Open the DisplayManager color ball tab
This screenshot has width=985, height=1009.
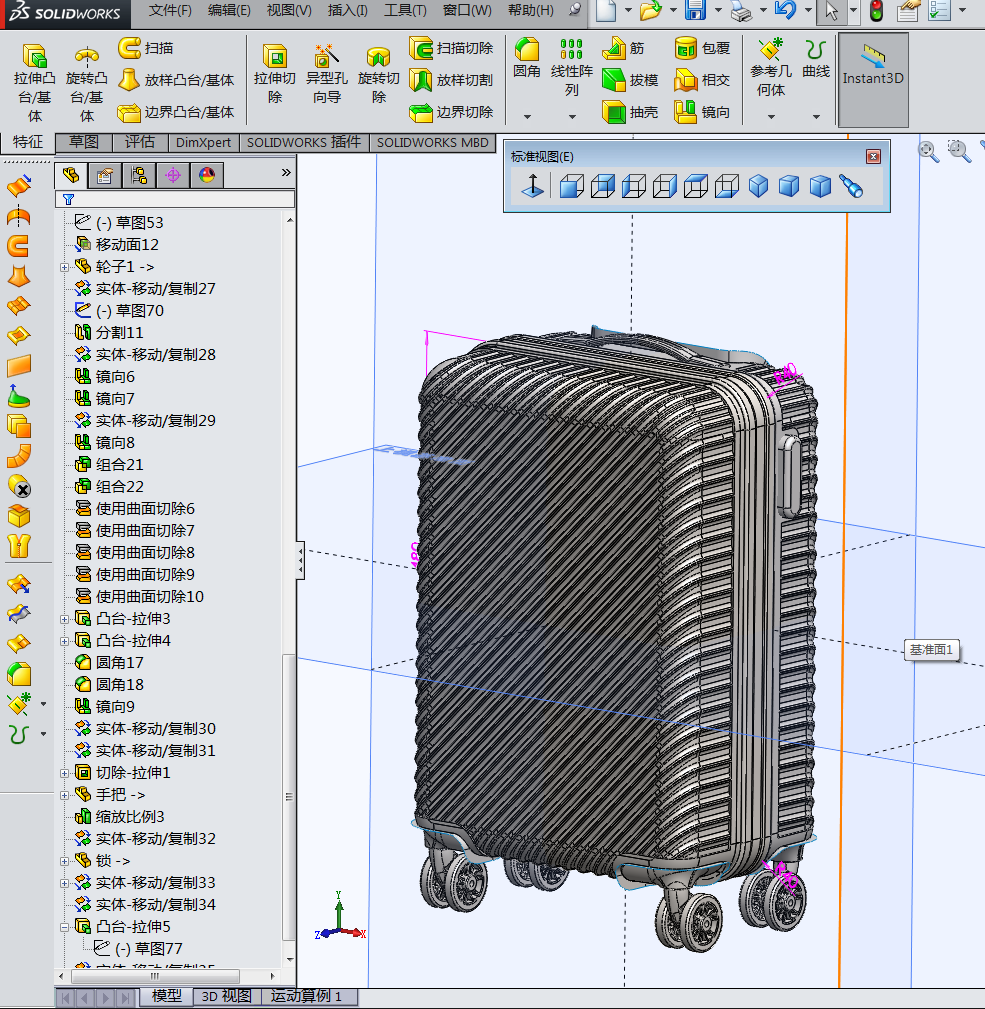207,176
